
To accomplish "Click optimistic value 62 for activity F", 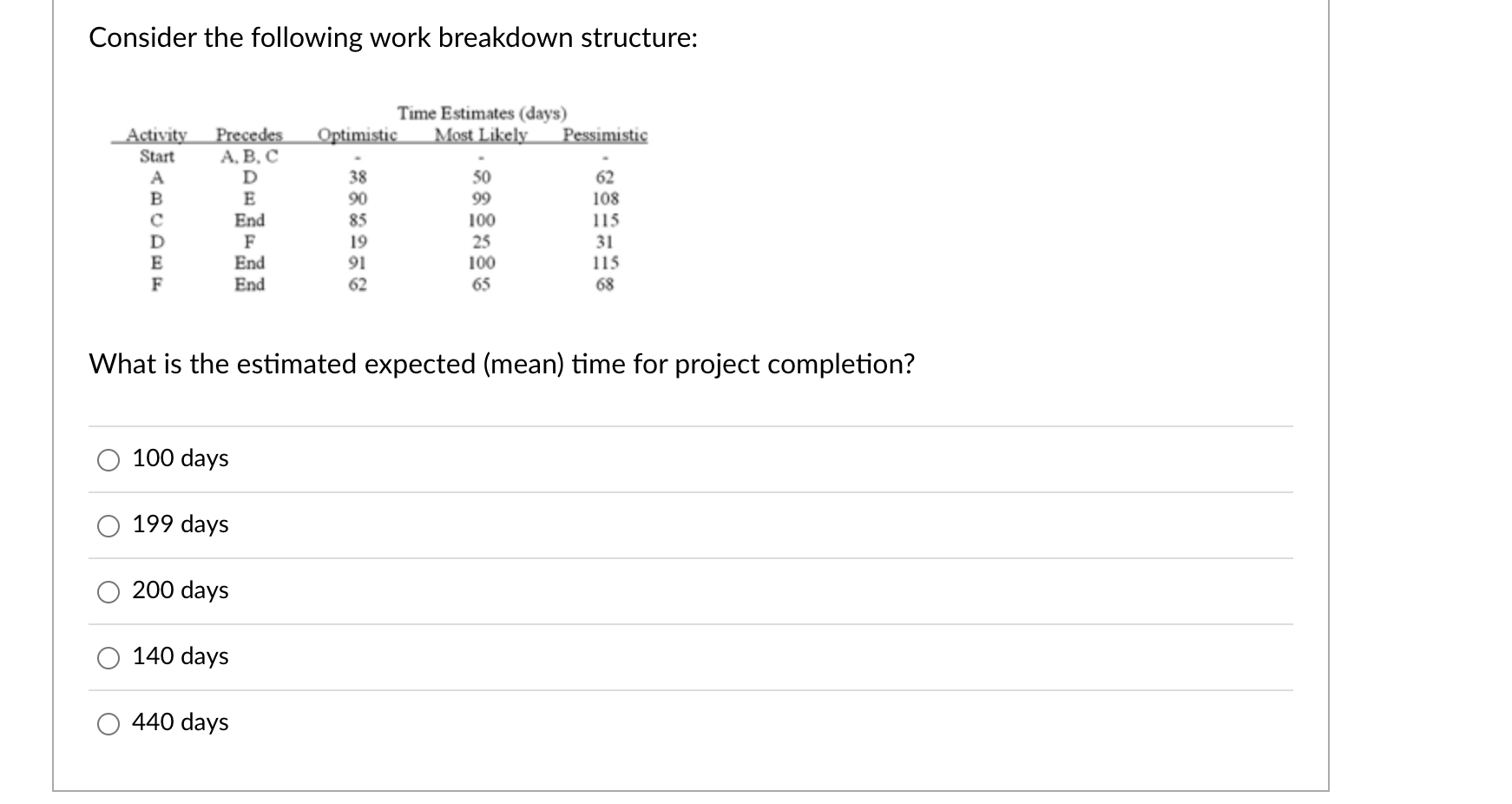I will [358, 284].
